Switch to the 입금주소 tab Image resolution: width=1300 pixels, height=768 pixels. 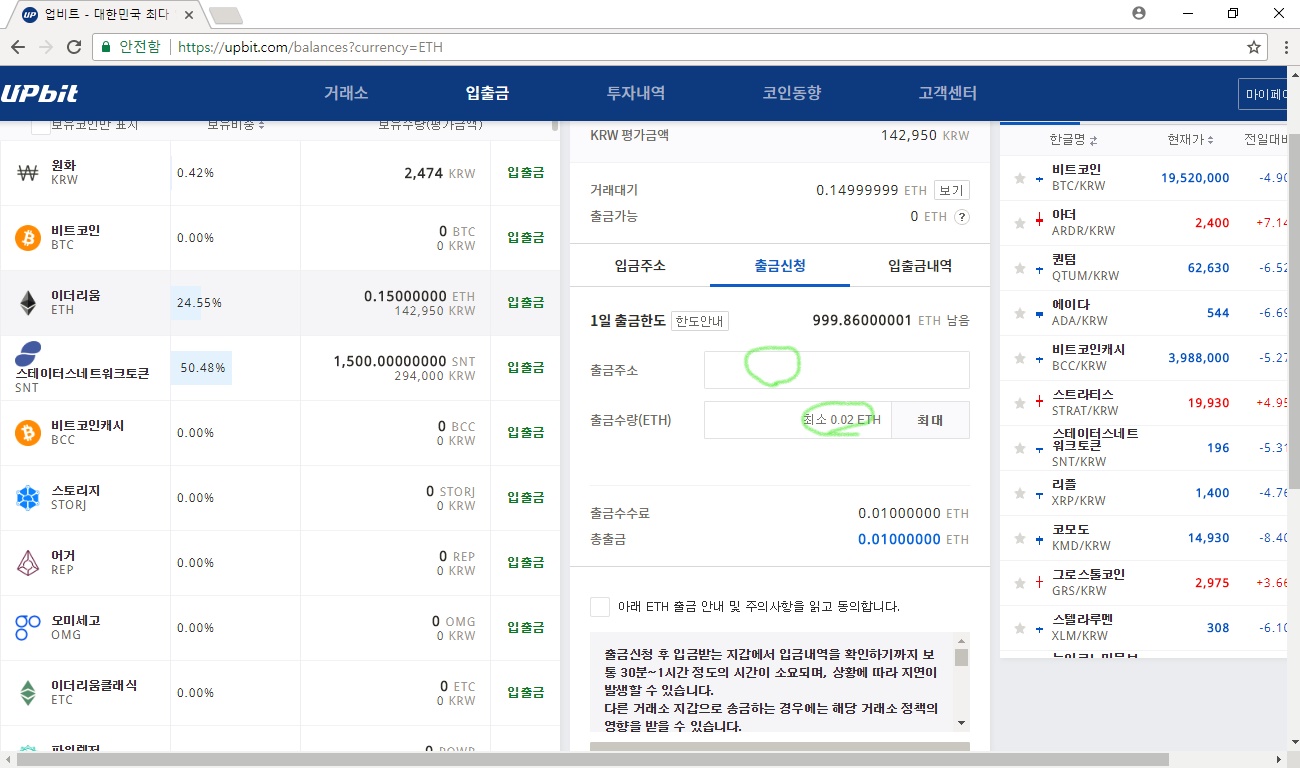[640, 266]
